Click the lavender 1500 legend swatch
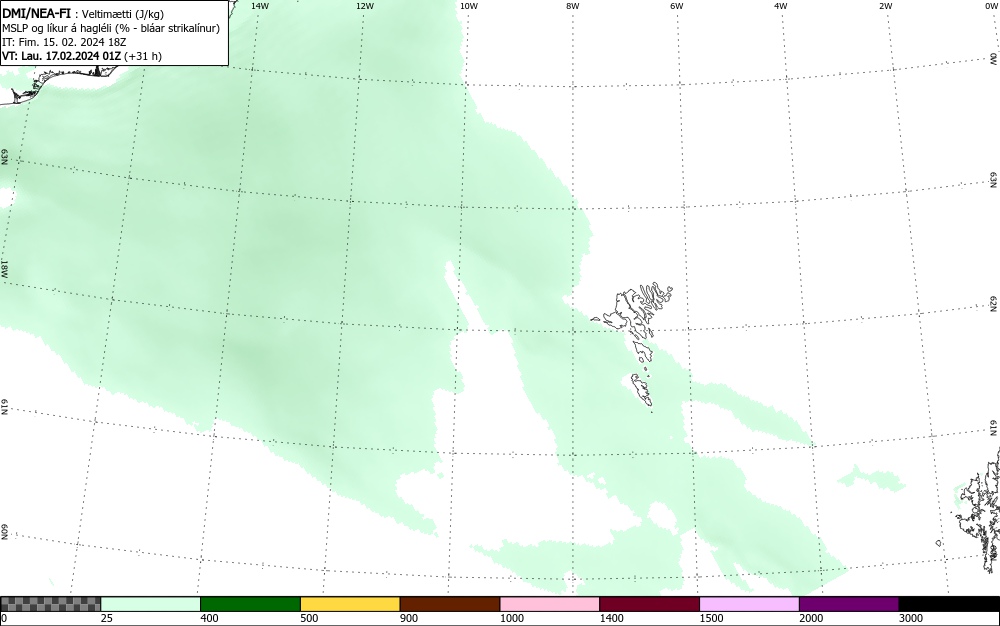 [x=749, y=604]
